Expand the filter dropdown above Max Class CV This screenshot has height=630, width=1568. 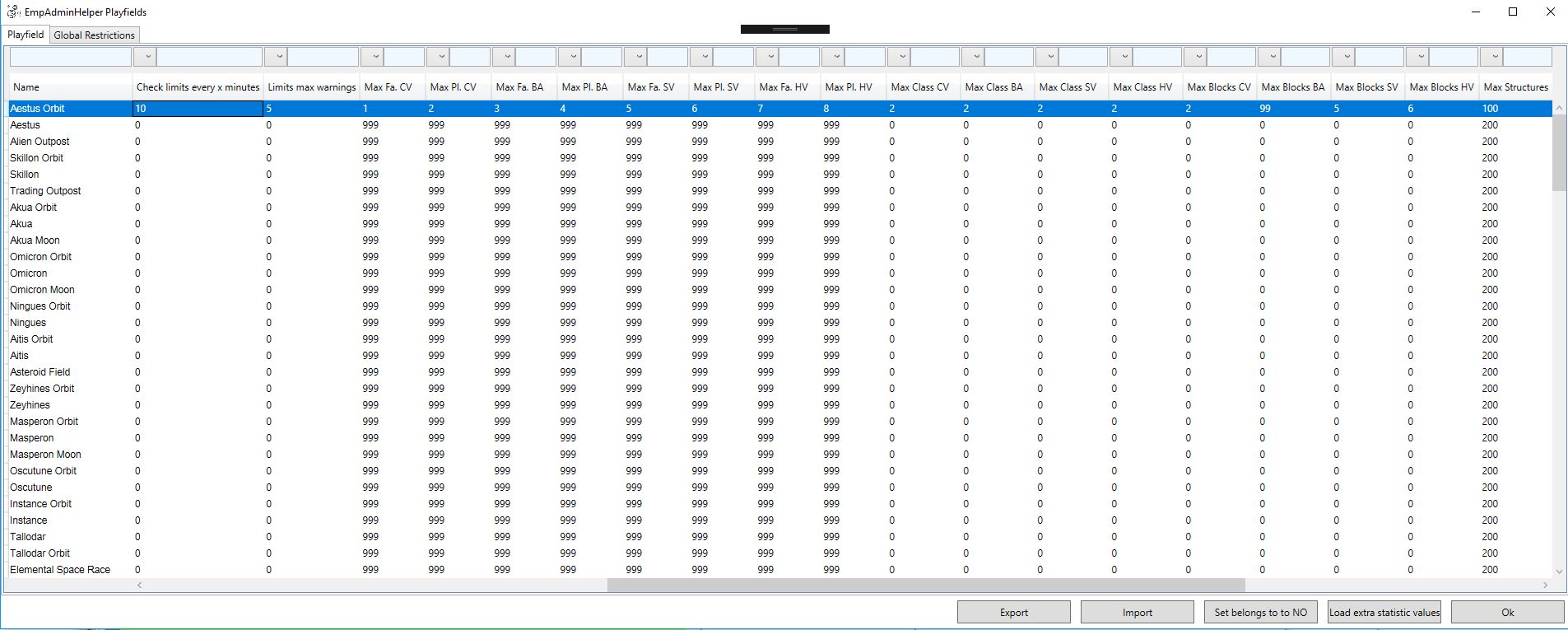[x=973, y=57]
